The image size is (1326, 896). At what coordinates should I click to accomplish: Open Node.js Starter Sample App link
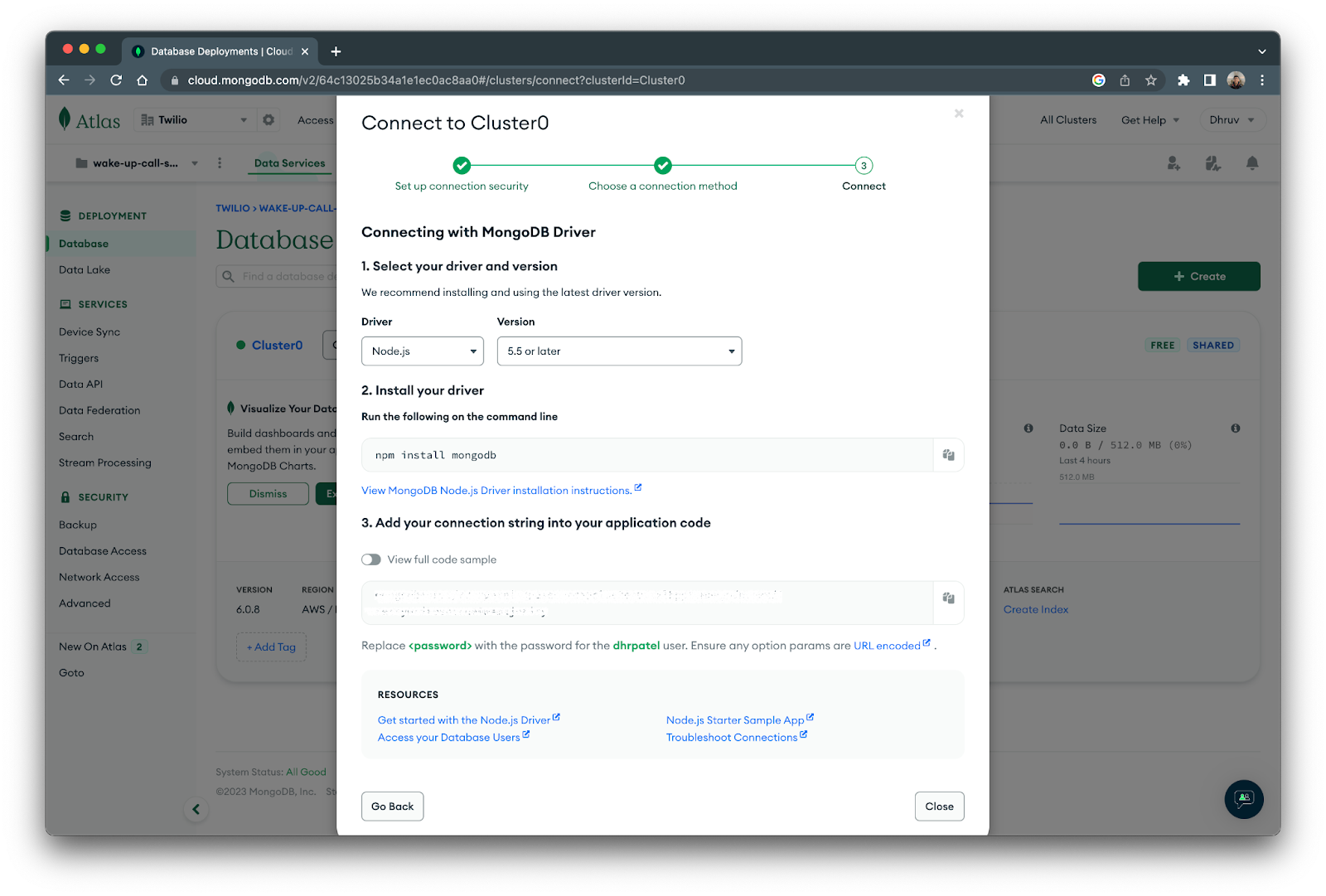point(740,720)
